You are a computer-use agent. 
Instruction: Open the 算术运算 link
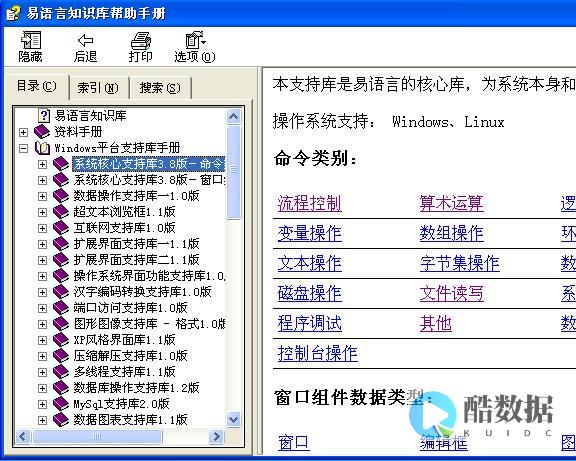tap(451, 203)
